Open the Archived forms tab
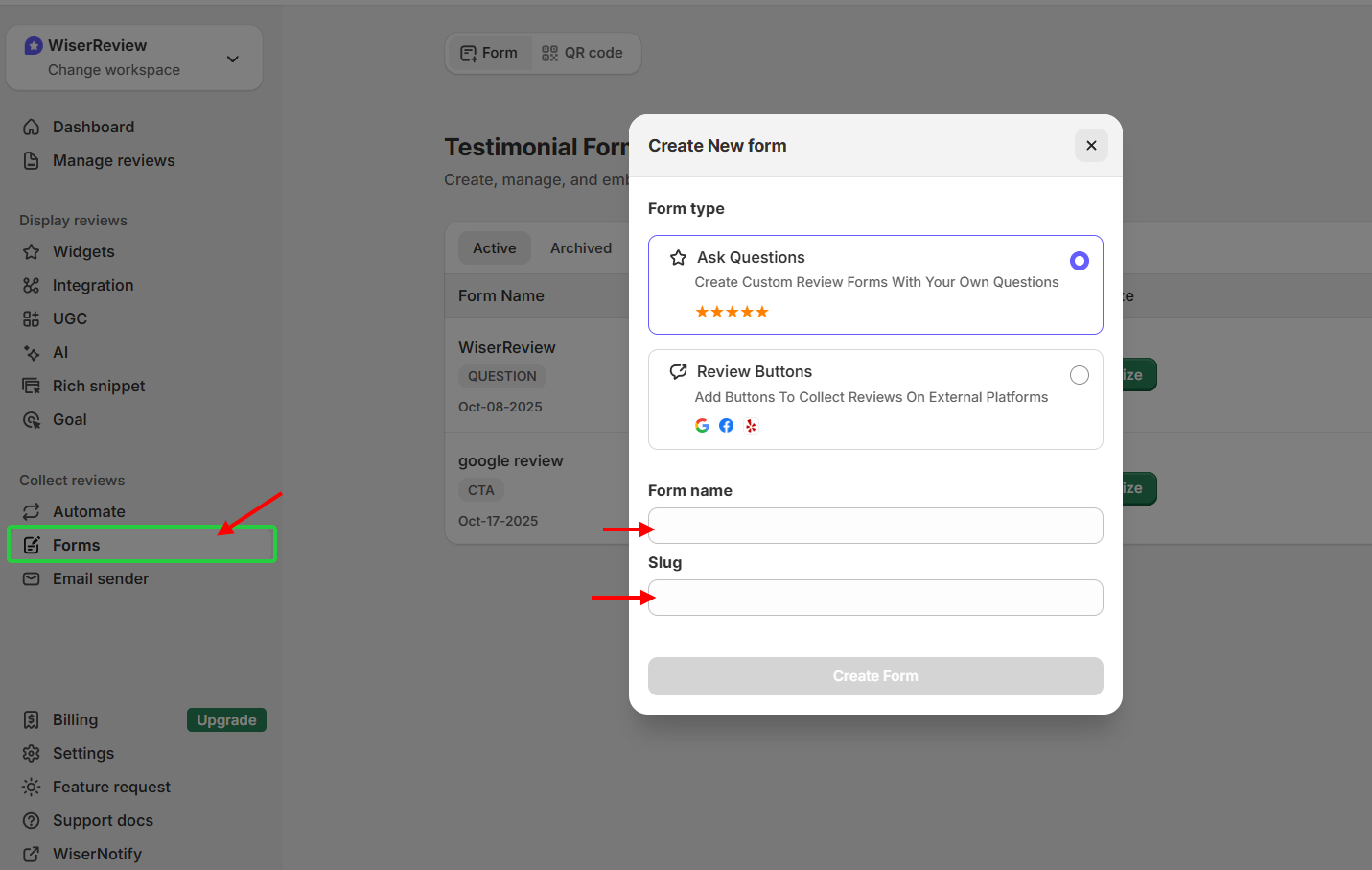1372x870 pixels. click(581, 247)
